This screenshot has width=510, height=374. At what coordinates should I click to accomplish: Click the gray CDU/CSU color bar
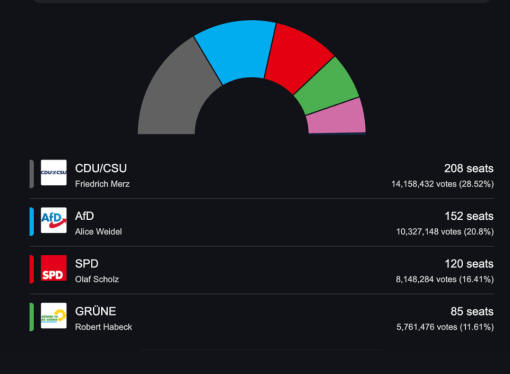(32, 174)
